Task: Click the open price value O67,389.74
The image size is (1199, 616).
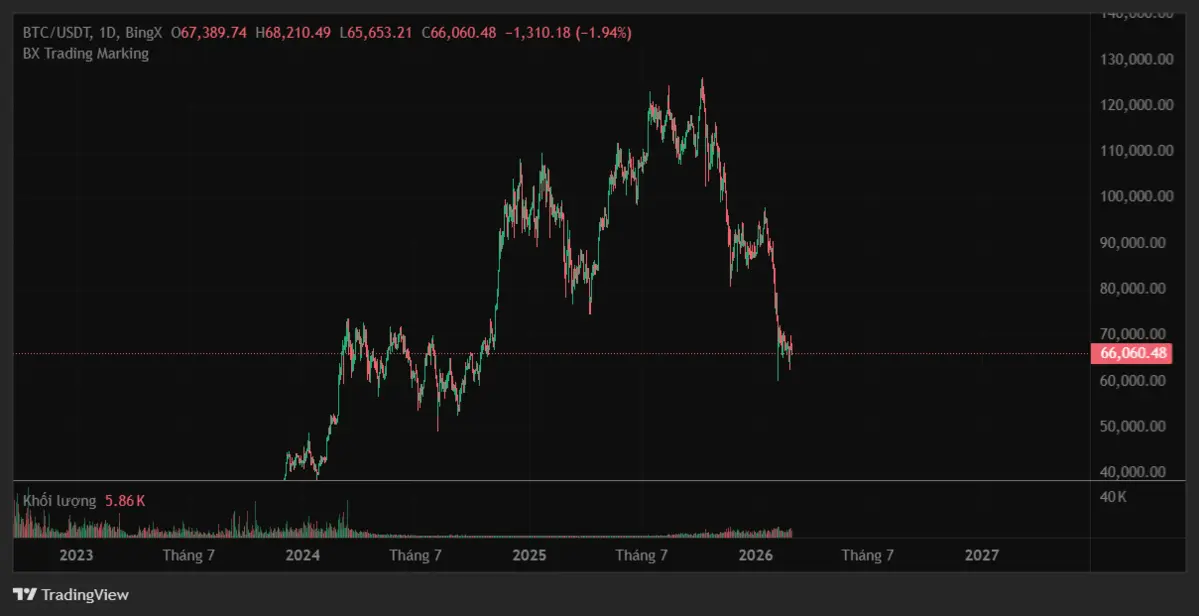Action: 209,33
